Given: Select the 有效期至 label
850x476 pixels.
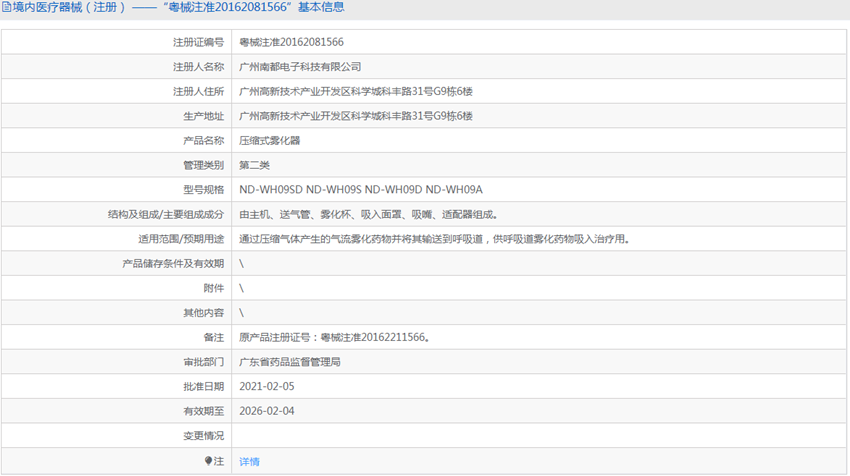Looking at the screenshot, I should (203, 411).
